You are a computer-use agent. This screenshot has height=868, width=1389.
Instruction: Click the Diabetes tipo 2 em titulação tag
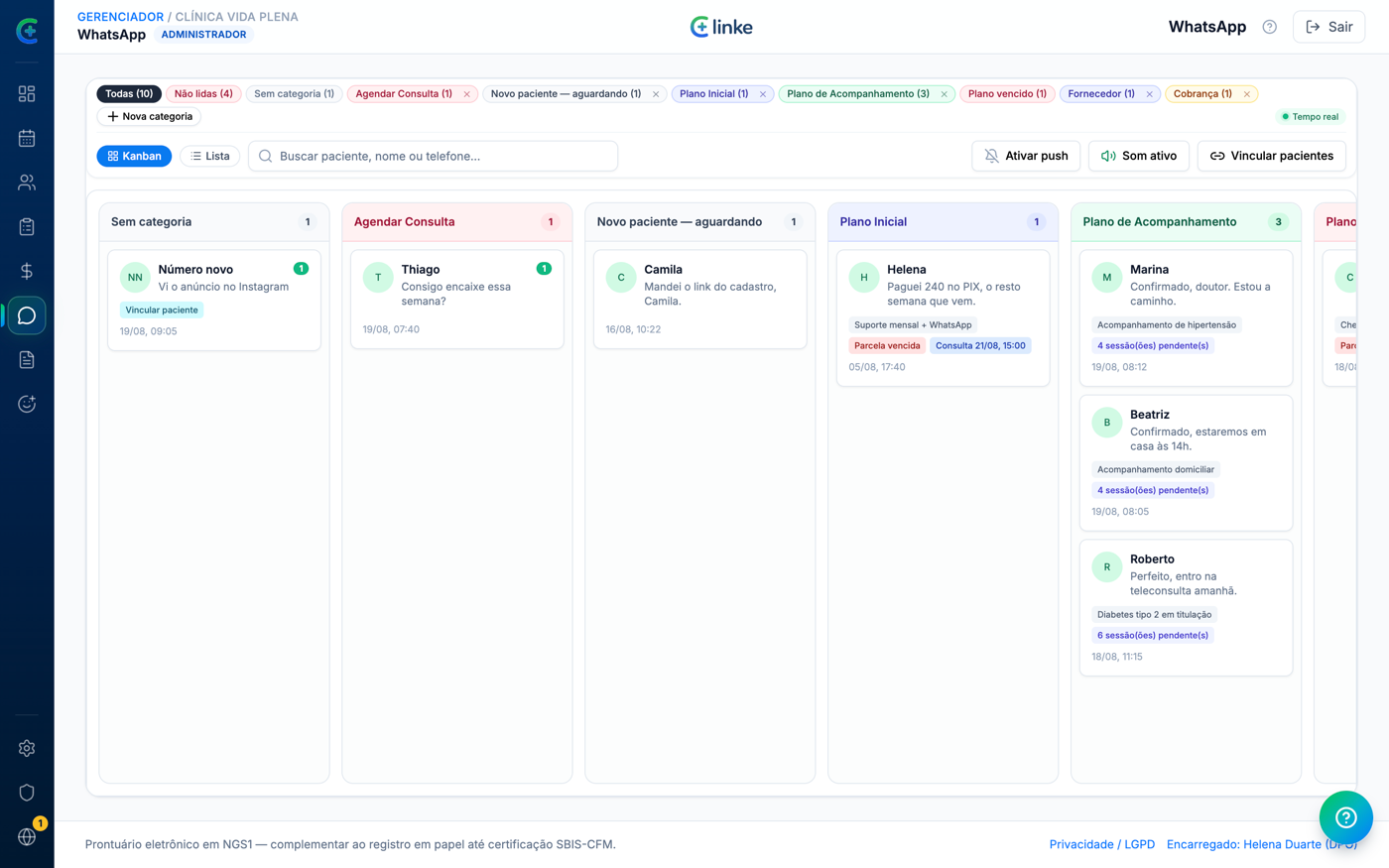1154,614
